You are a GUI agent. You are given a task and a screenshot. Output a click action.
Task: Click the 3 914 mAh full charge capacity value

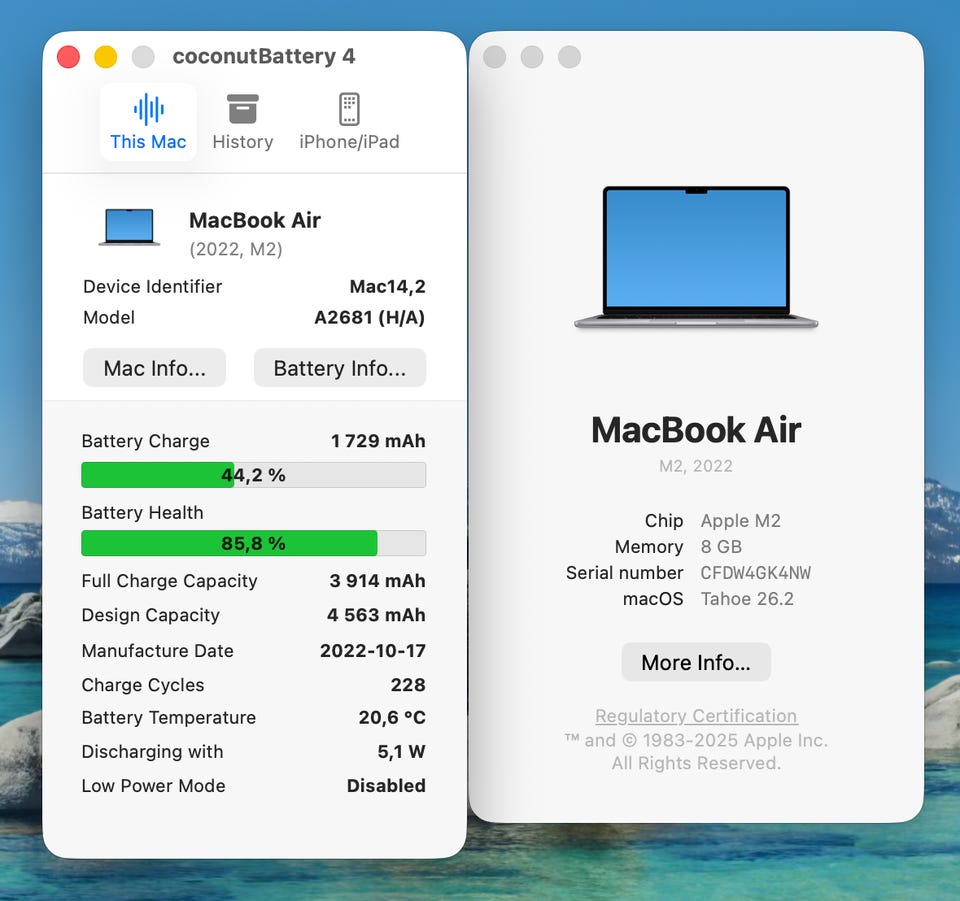coord(377,580)
